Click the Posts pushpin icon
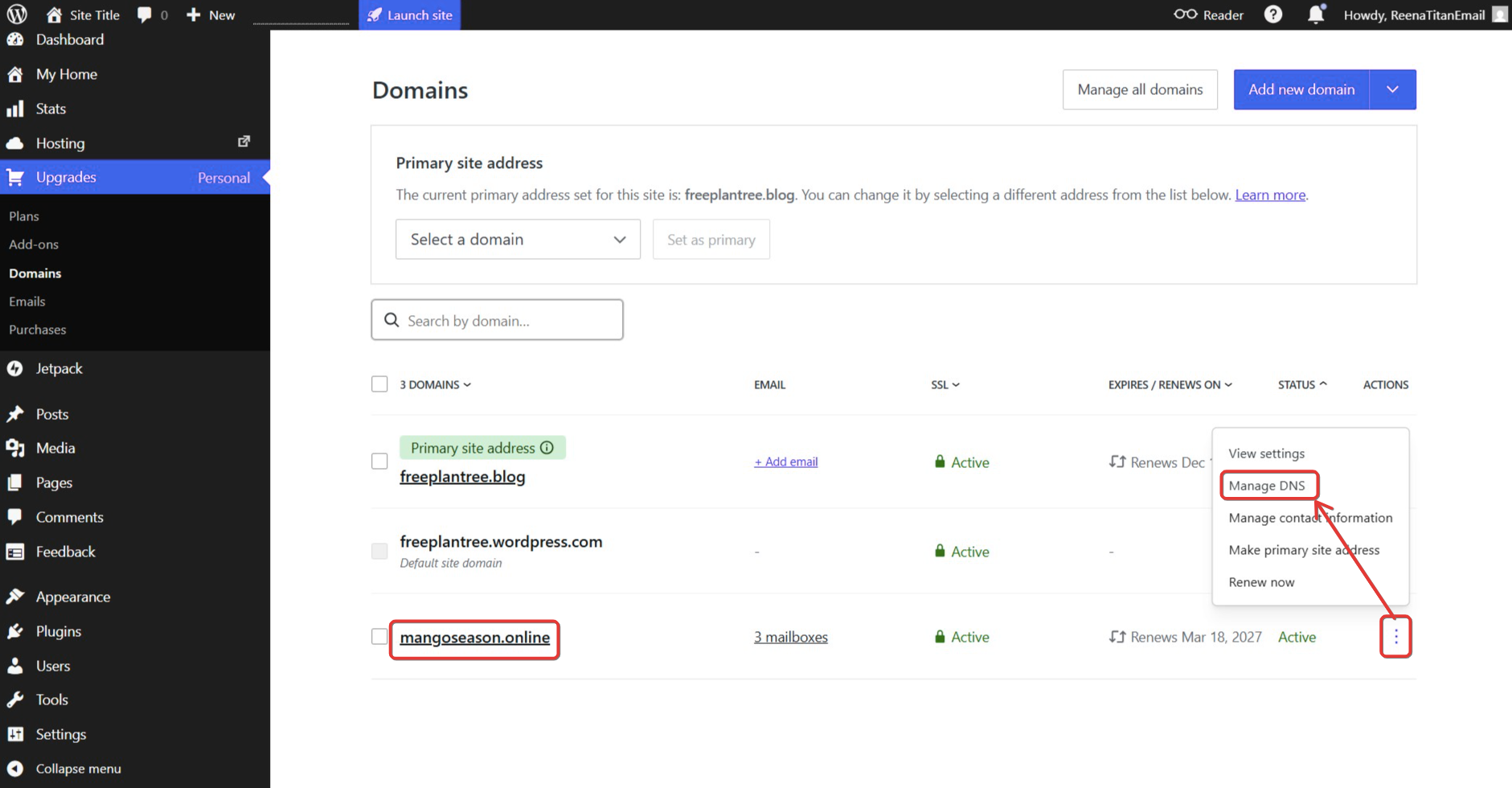 (15, 414)
